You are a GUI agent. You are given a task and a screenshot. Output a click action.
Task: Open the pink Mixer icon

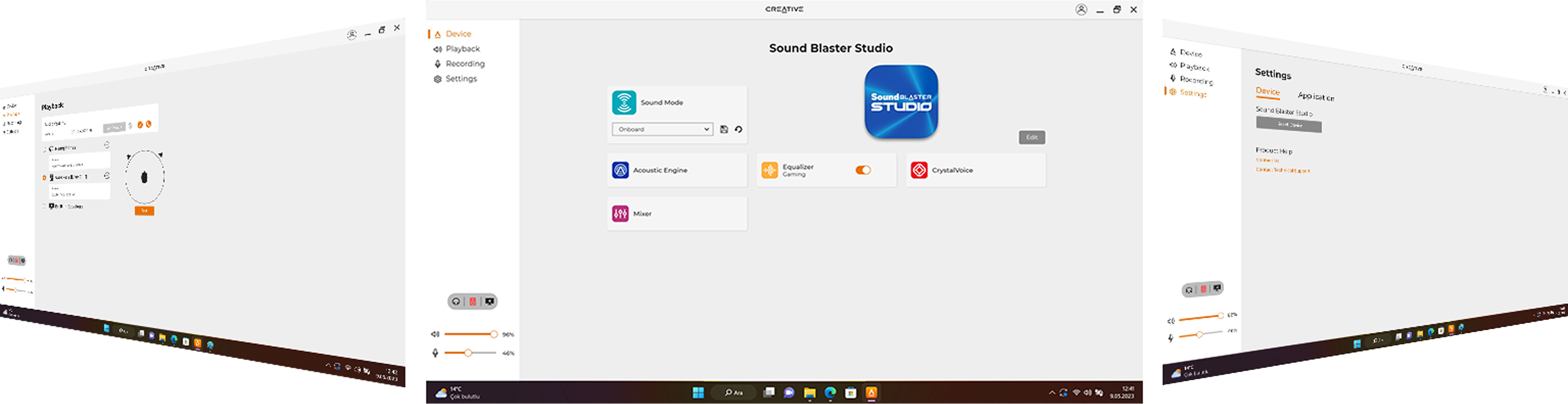pyautogui.click(x=620, y=213)
